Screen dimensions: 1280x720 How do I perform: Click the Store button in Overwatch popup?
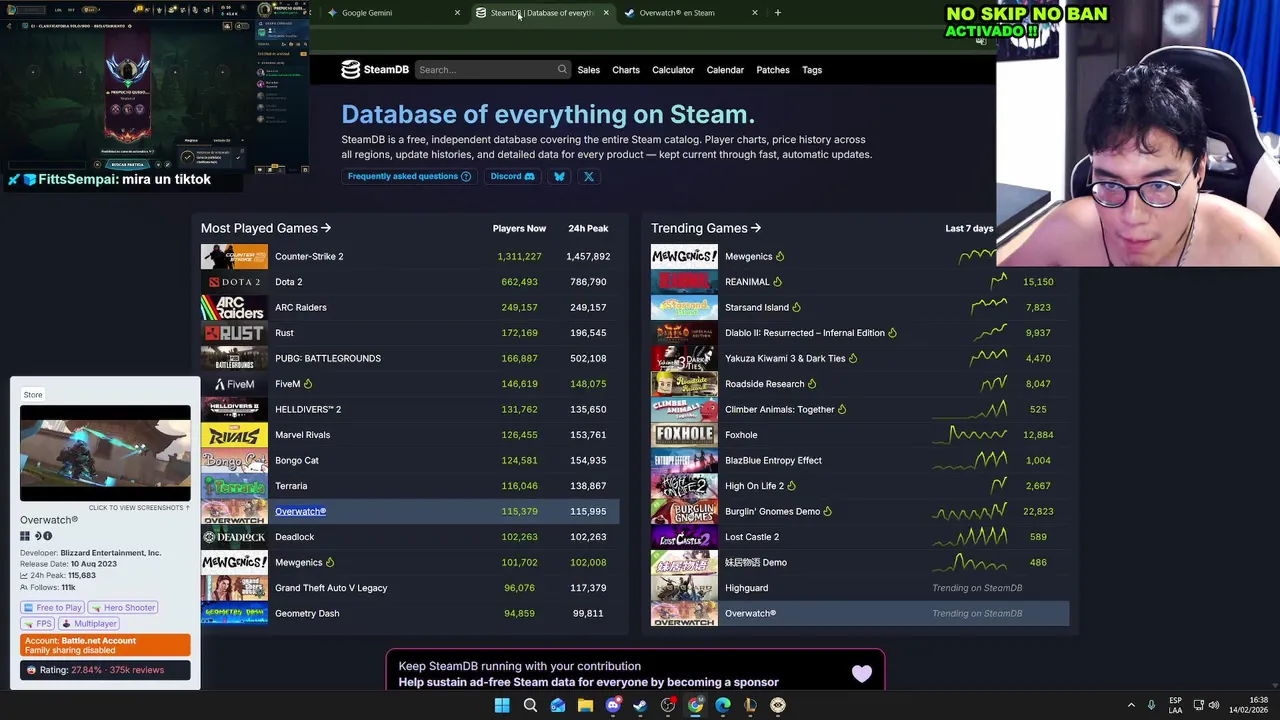coord(33,395)
